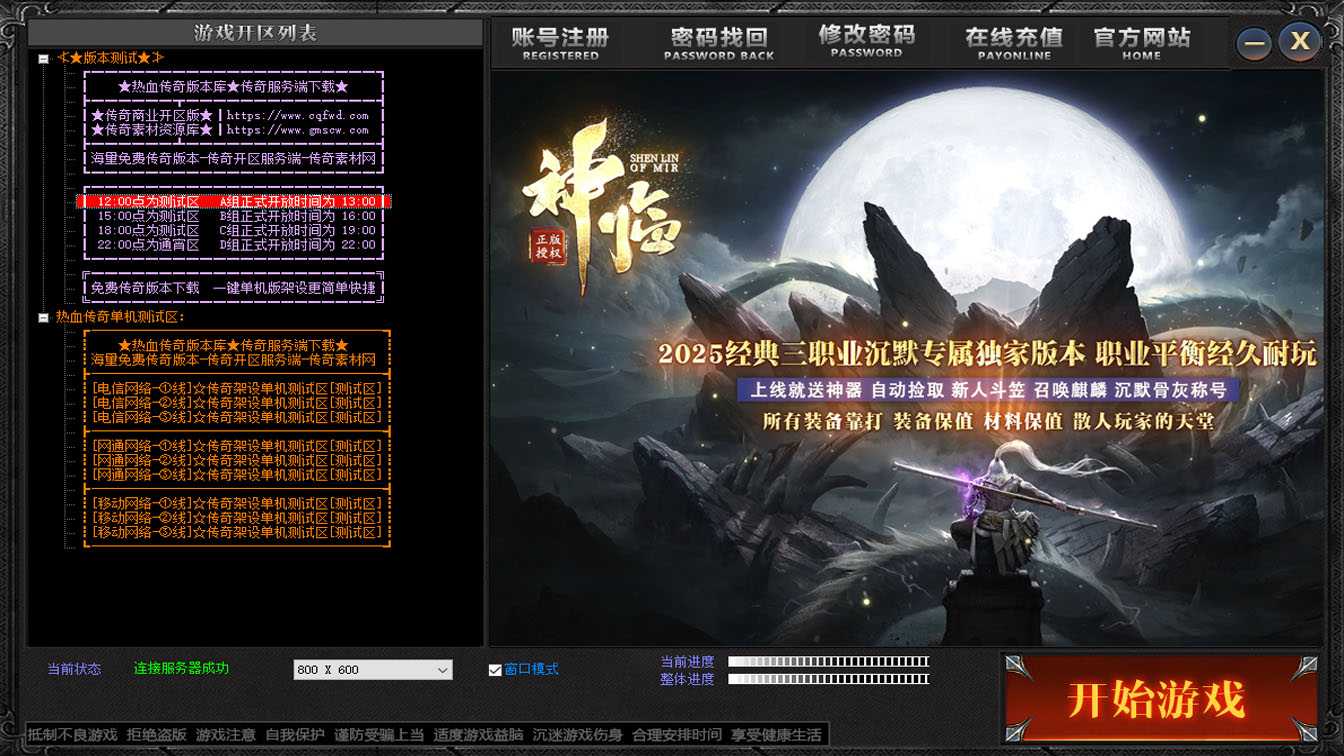Viewport: 1344px width, 756px height.
Task: Pick 移动网络-③线 test zone entry
Action: pos(236,533)
